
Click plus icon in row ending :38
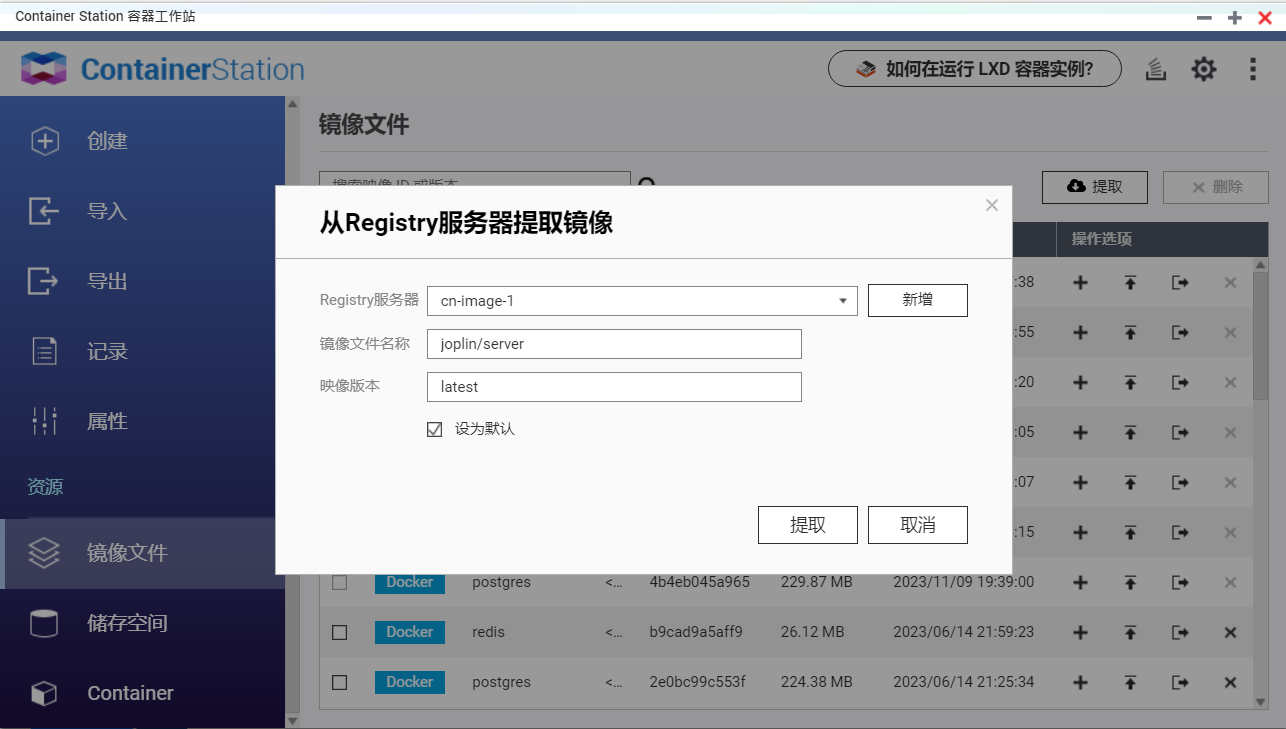(x=1080, y=282)
